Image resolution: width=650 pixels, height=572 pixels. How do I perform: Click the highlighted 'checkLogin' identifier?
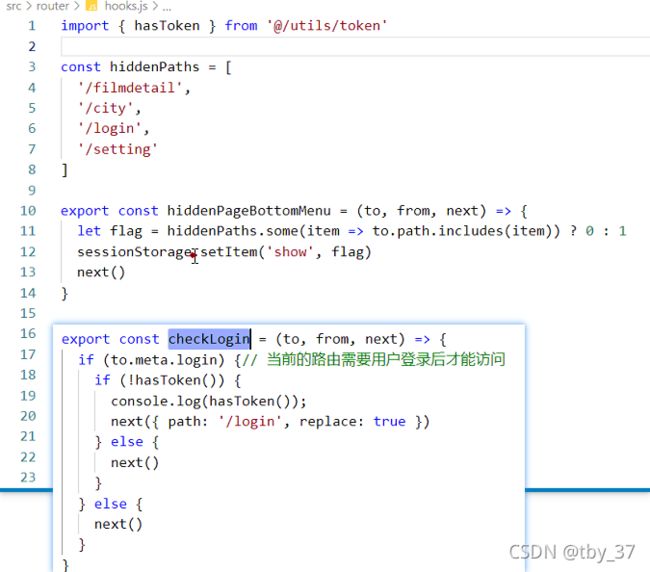click(x=209, y=339)
